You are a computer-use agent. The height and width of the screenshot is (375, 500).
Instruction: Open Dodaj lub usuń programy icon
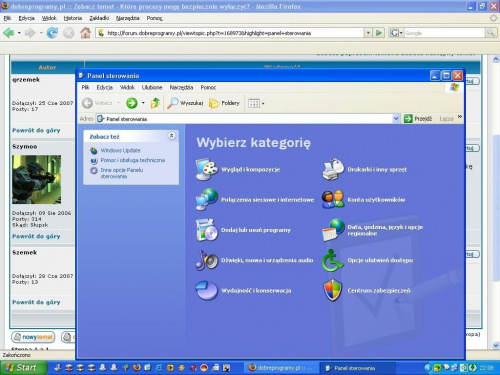point(207,230)
